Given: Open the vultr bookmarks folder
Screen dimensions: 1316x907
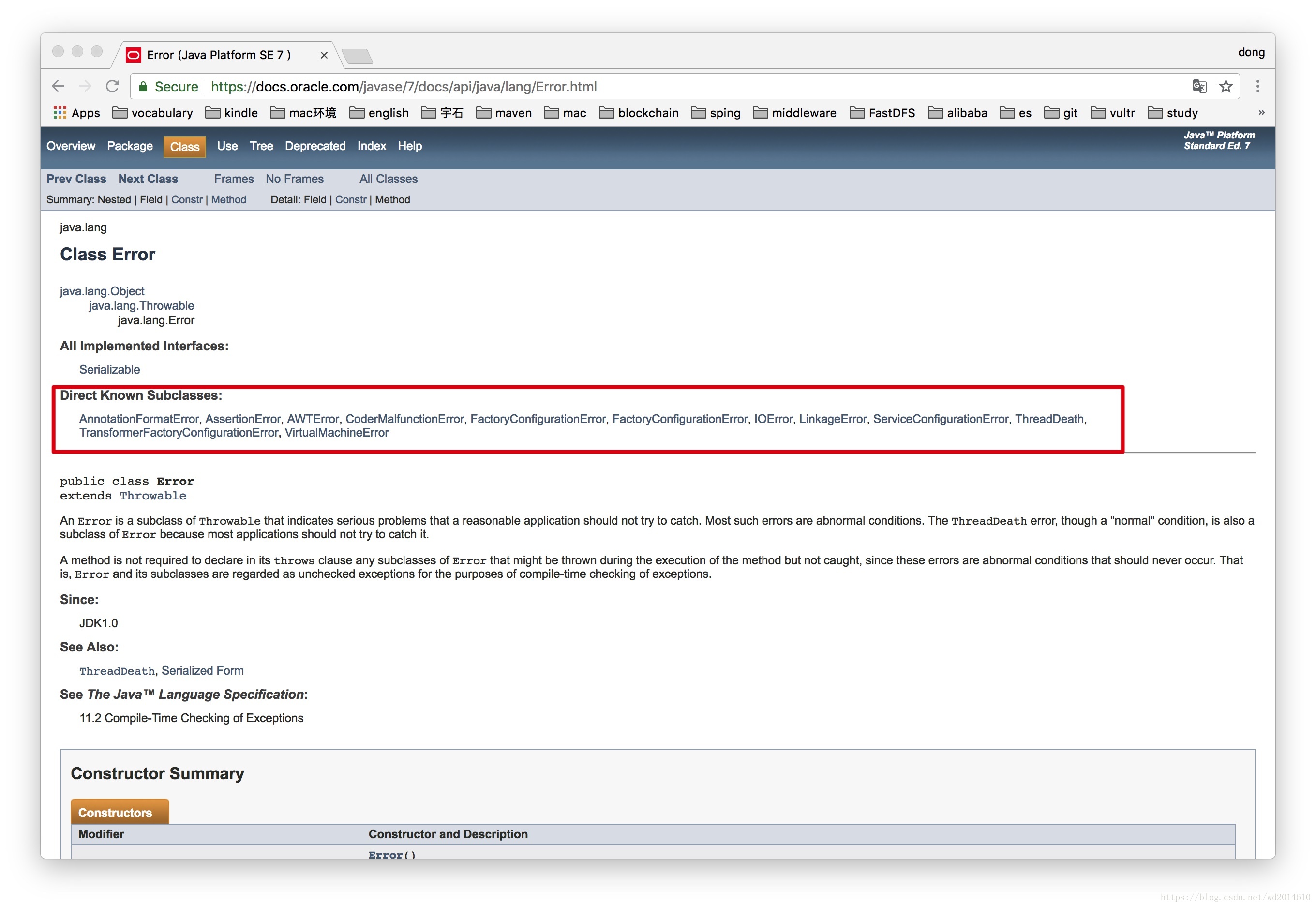Looking at the screenshot, I should (x=1113, y=113).
